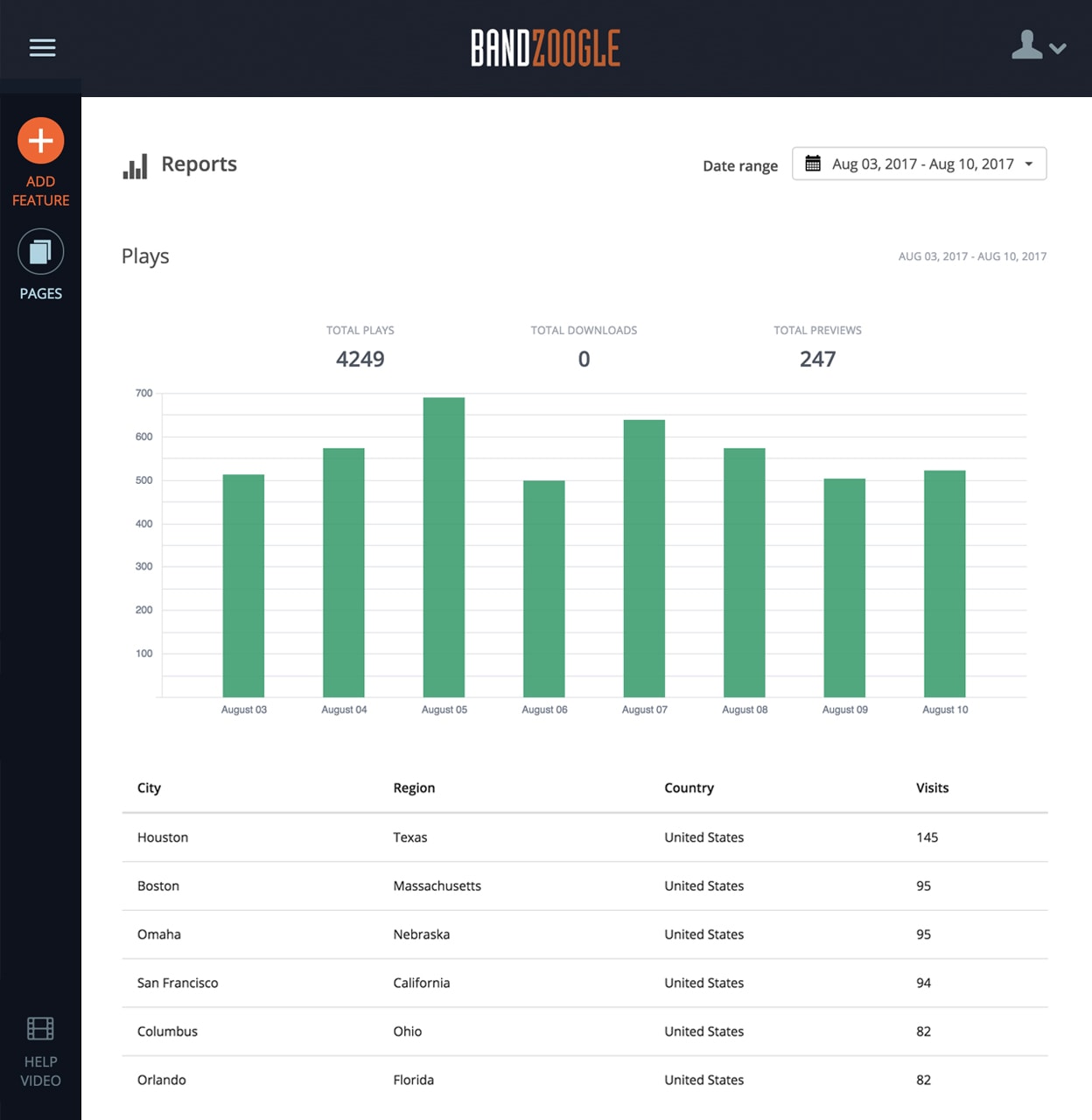Image resolution: width=1092 pixels, height=1120 pixels.
Task: Click the Reports heading
Action: (199, 164)
